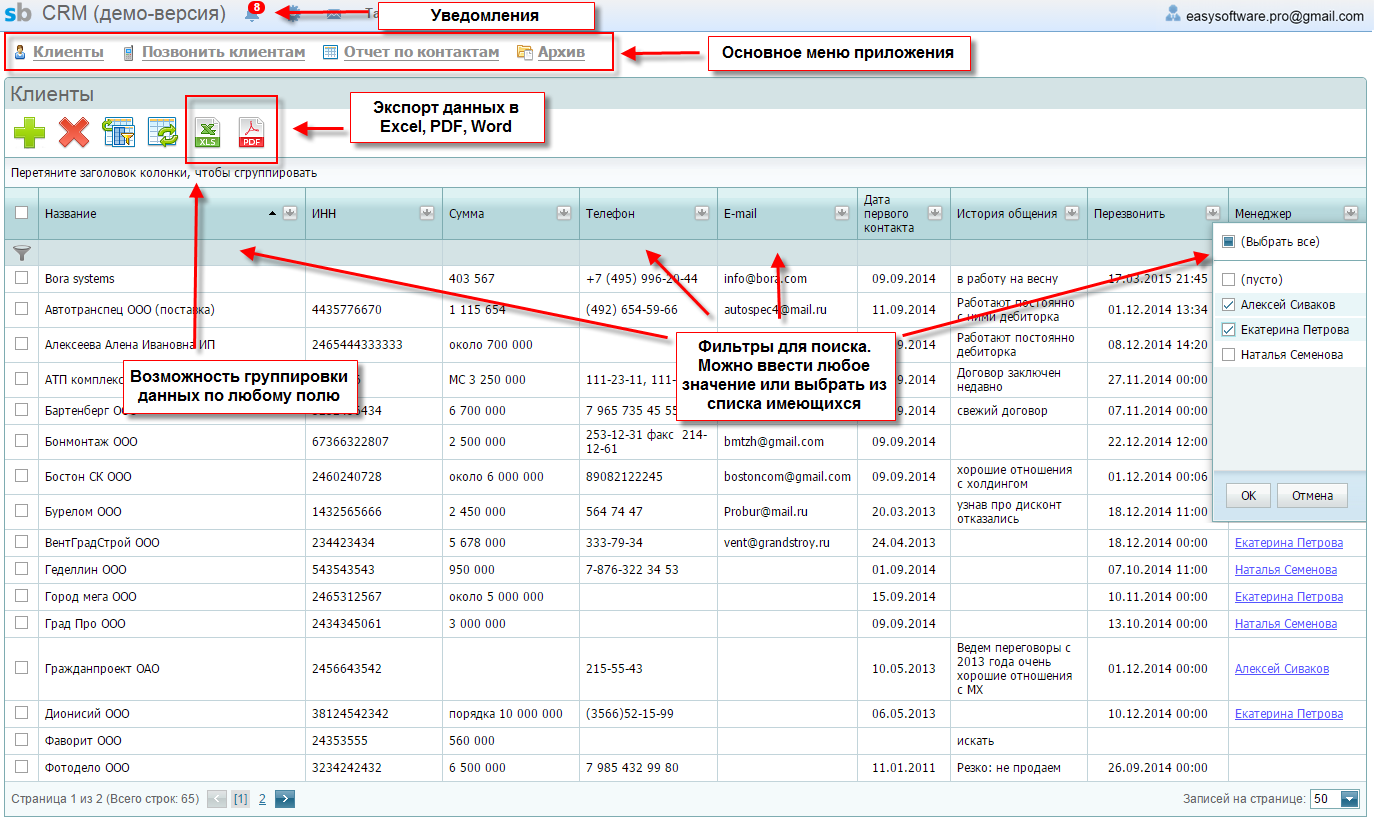Viewport: 1374px width, 817px height.
Task: Check the Bora systems row checkbox
Action: coord(22,278)
